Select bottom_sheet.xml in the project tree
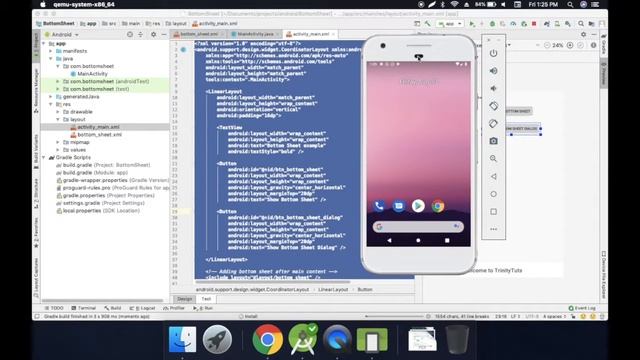The height and width of the screenshot is (360, 640). pos(96,134)
